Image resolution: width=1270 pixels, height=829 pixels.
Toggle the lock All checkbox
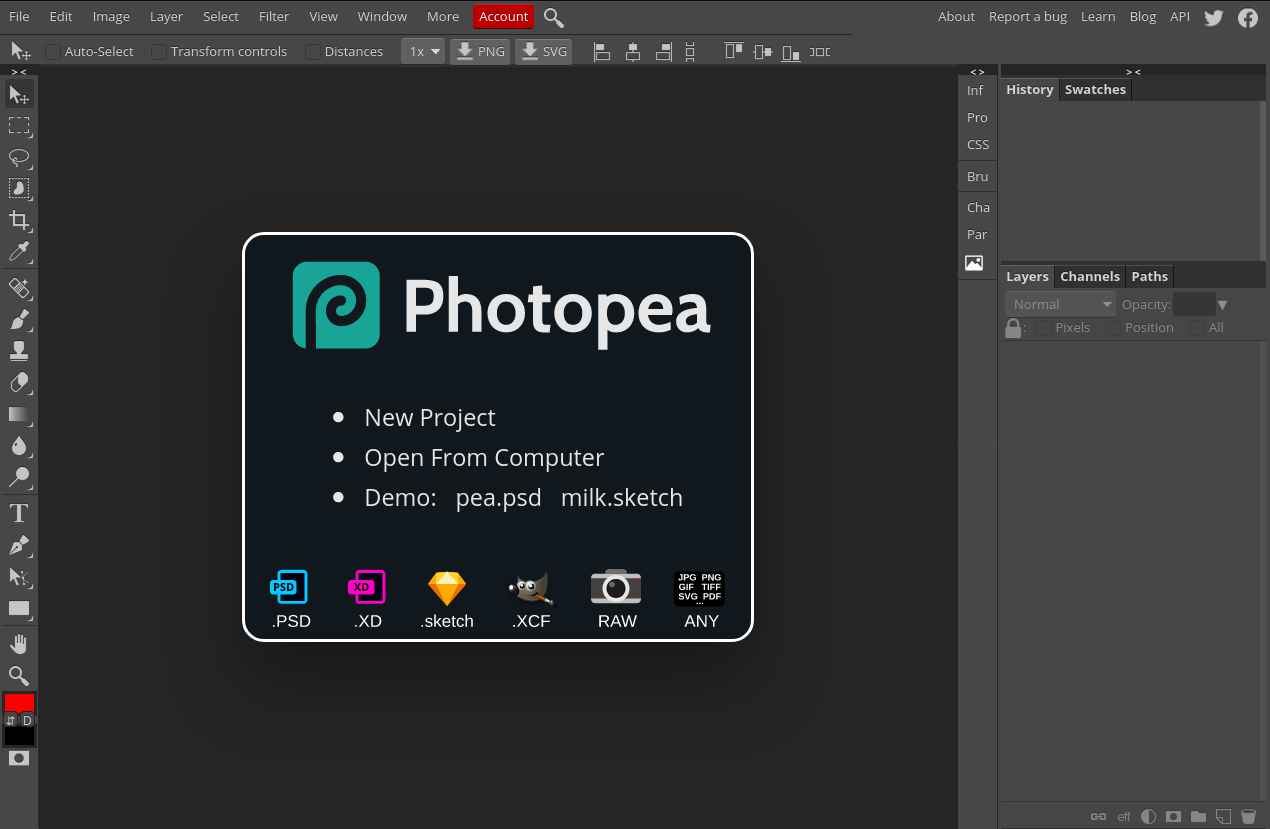[1197, 328]
